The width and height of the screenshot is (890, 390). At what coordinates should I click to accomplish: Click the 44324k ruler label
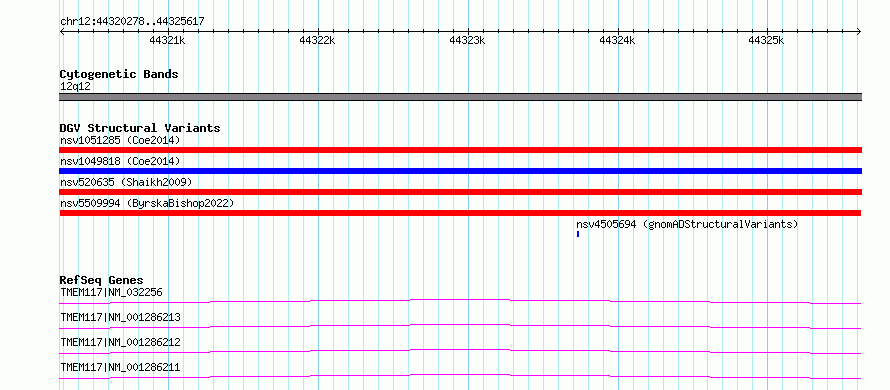(617, 40)
